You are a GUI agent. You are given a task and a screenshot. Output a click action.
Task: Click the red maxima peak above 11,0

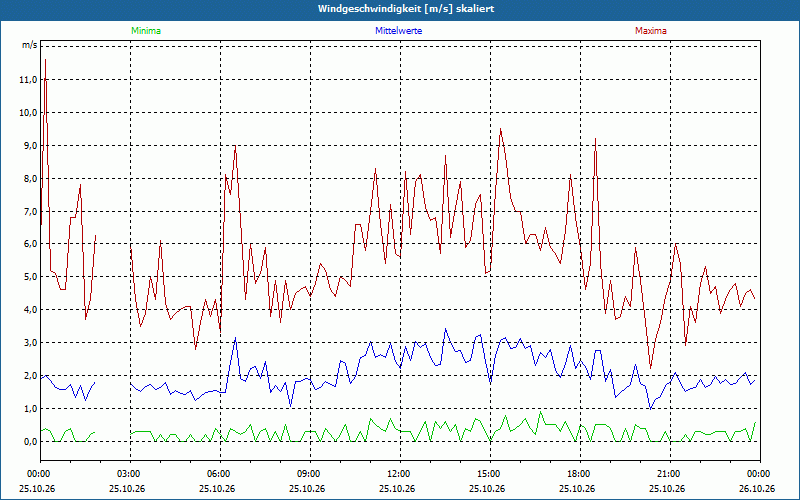[45, 60]
